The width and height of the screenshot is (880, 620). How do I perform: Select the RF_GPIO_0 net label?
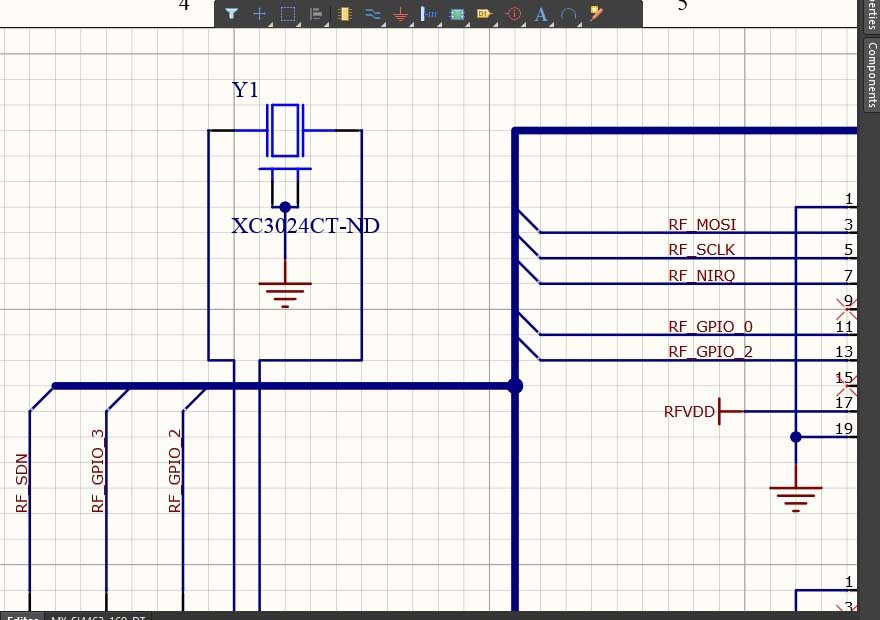click(x=710, y=327)
